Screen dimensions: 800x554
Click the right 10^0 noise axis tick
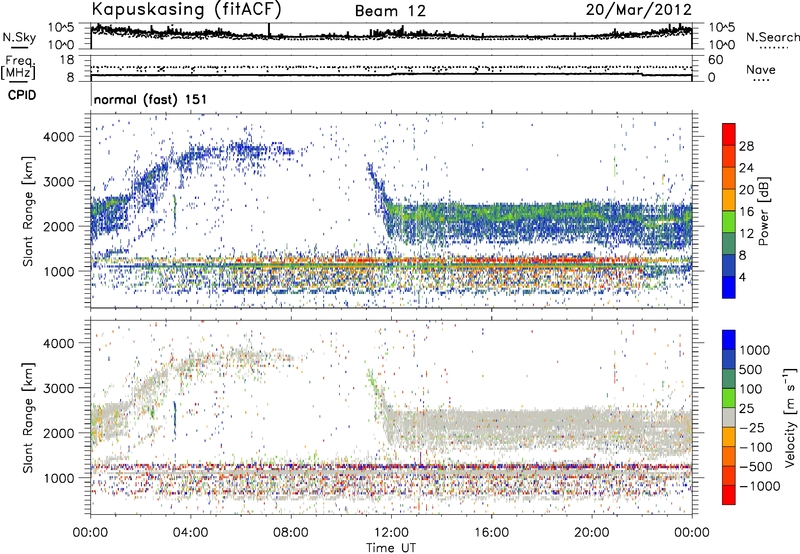(721, 45)
